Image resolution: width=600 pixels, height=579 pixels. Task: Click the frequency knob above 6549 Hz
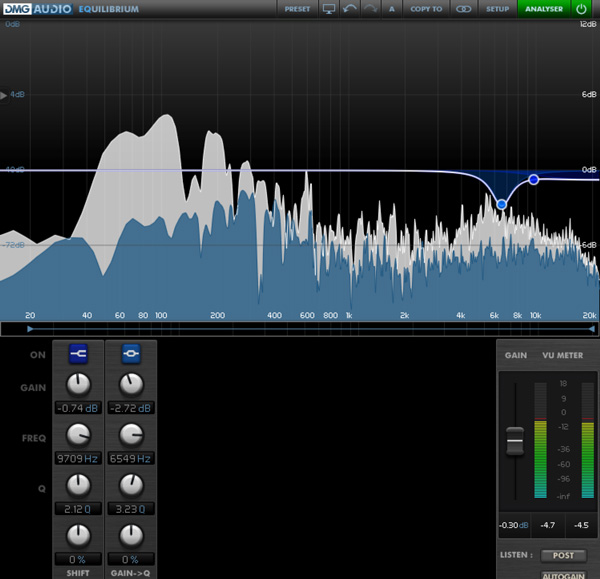point(131,435)
